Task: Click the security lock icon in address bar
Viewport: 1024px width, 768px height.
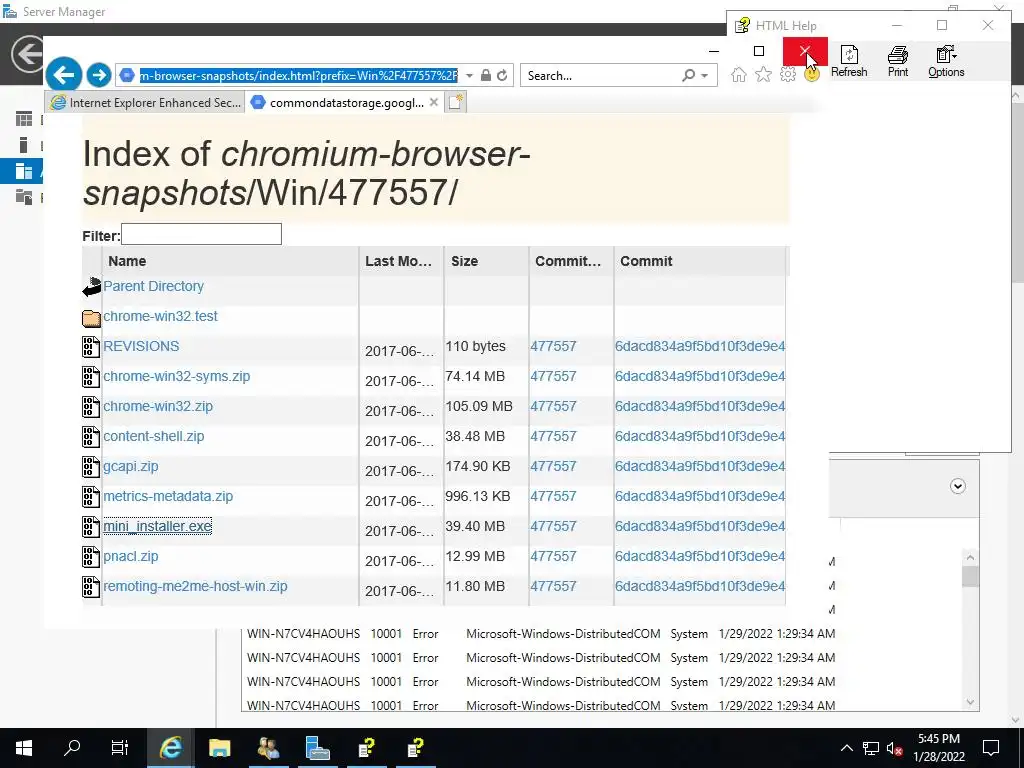Action: pyautogui.click(x=485, y=76)
